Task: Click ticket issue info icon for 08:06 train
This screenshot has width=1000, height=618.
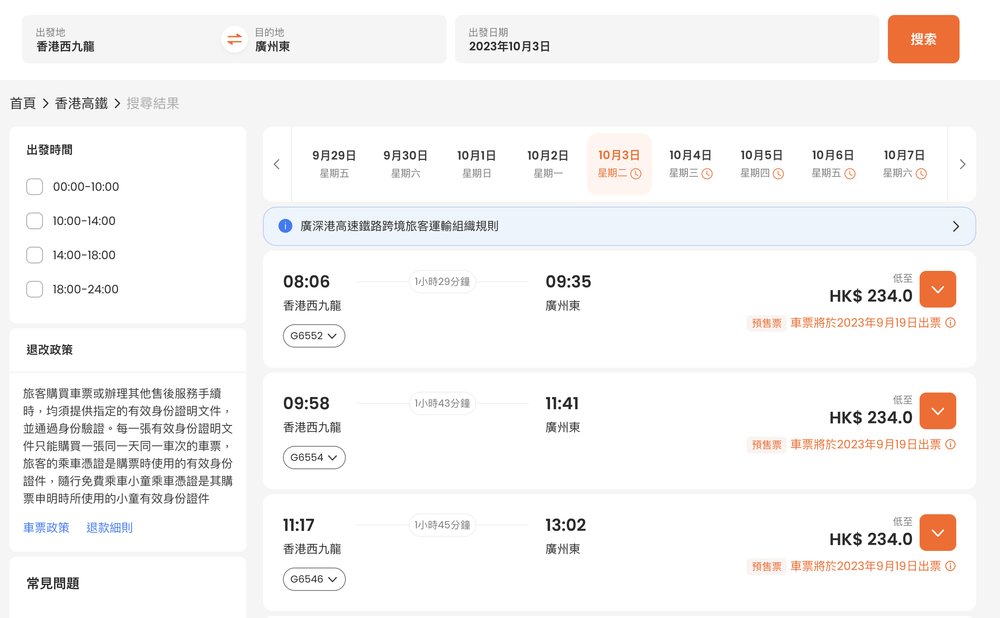Action: 950,323
